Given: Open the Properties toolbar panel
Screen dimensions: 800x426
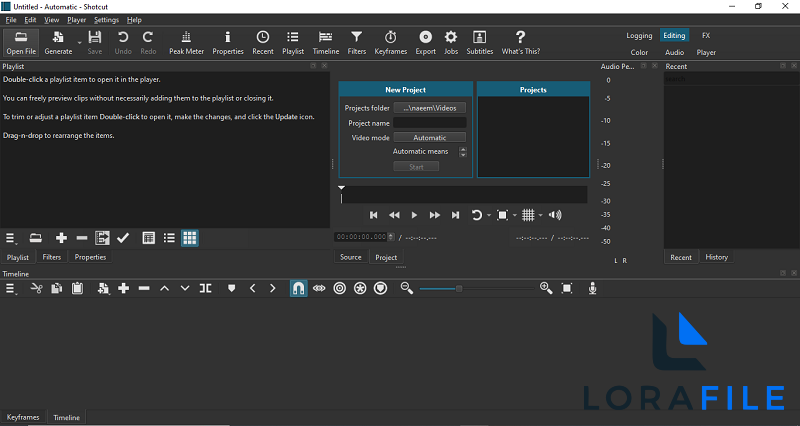Looking at the screenshot, I should [x=228, y=43].
